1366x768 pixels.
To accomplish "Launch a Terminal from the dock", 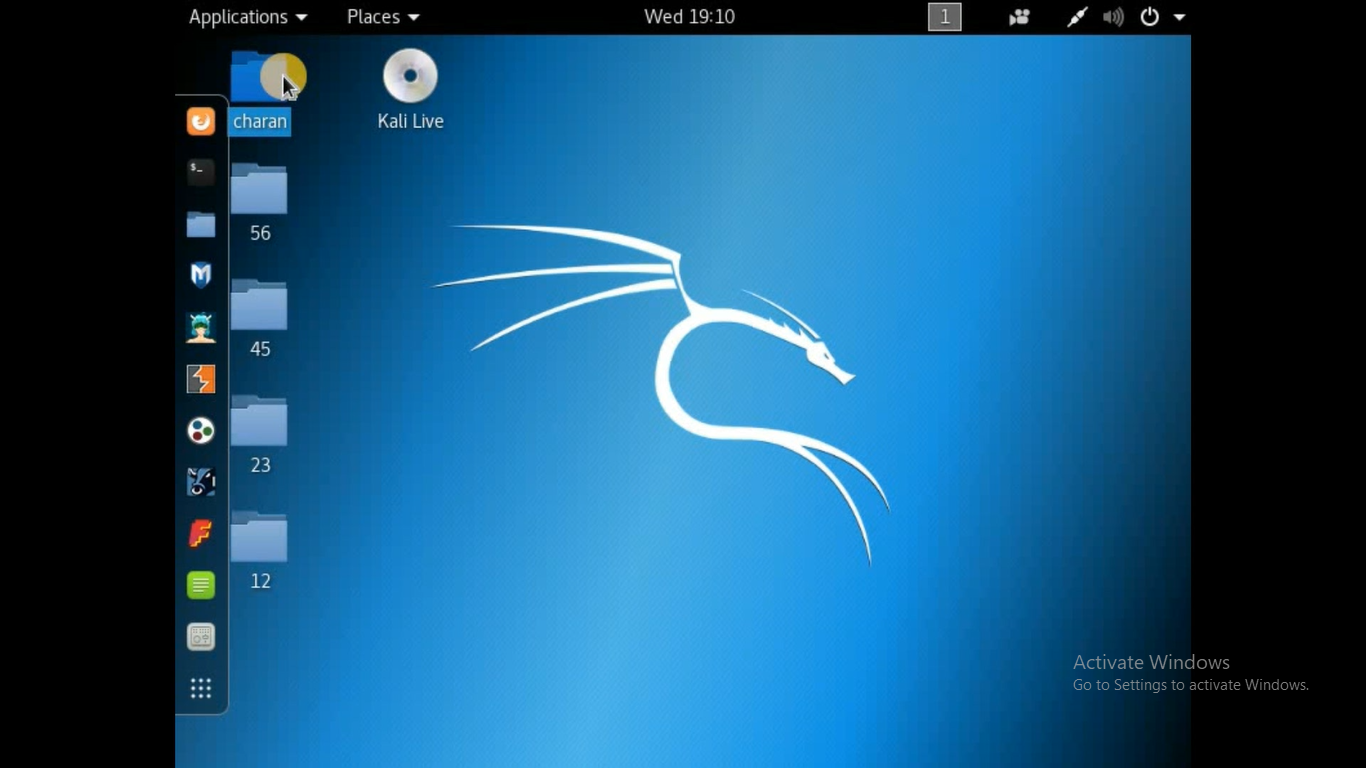I will [201, 172].
